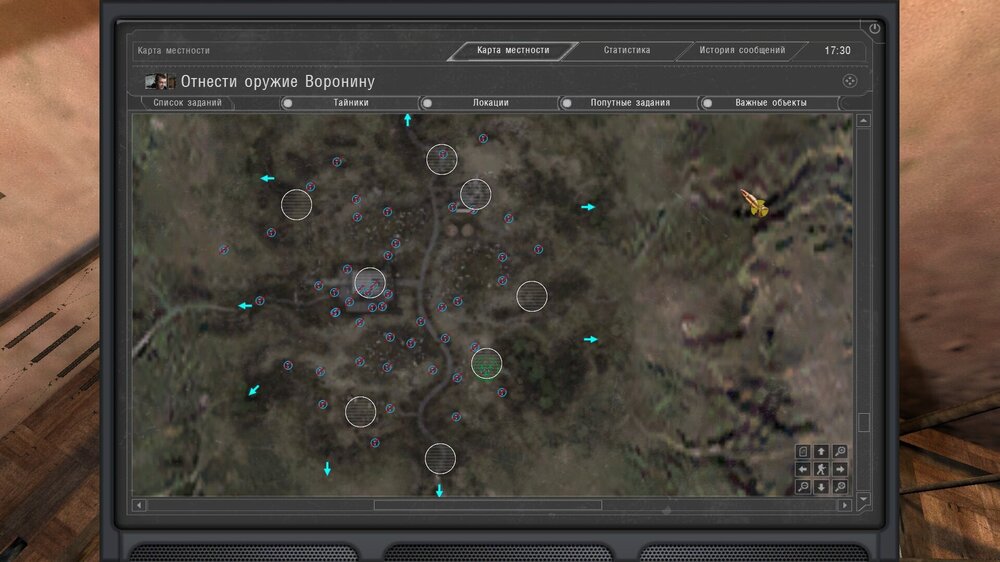
Task: Click the quest giver portrait icon
Action: point(159,82)
